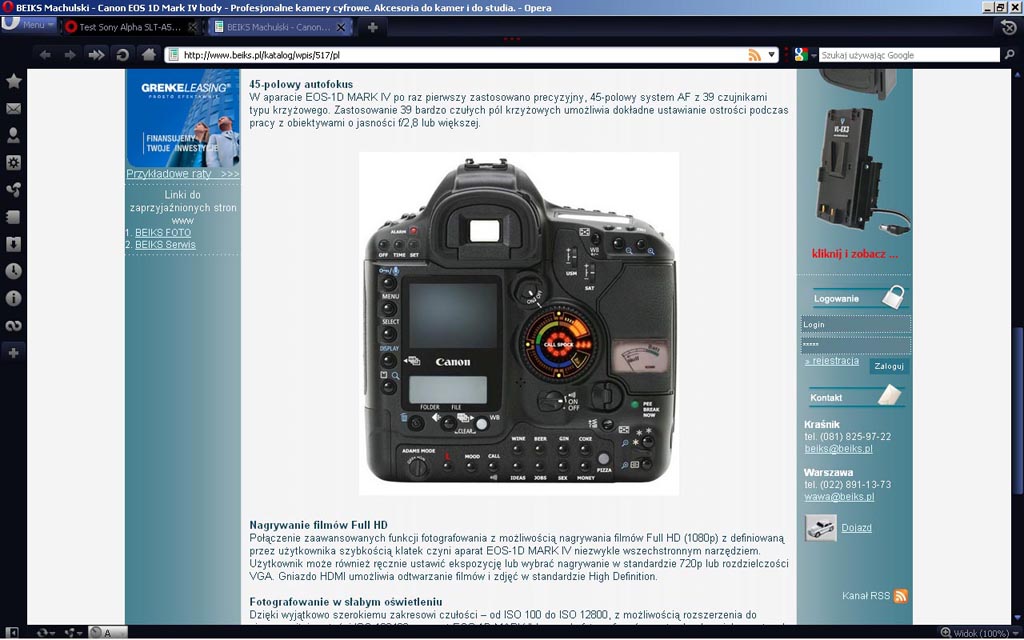Expand the address bar history dropdown

(x=771, y=55)
